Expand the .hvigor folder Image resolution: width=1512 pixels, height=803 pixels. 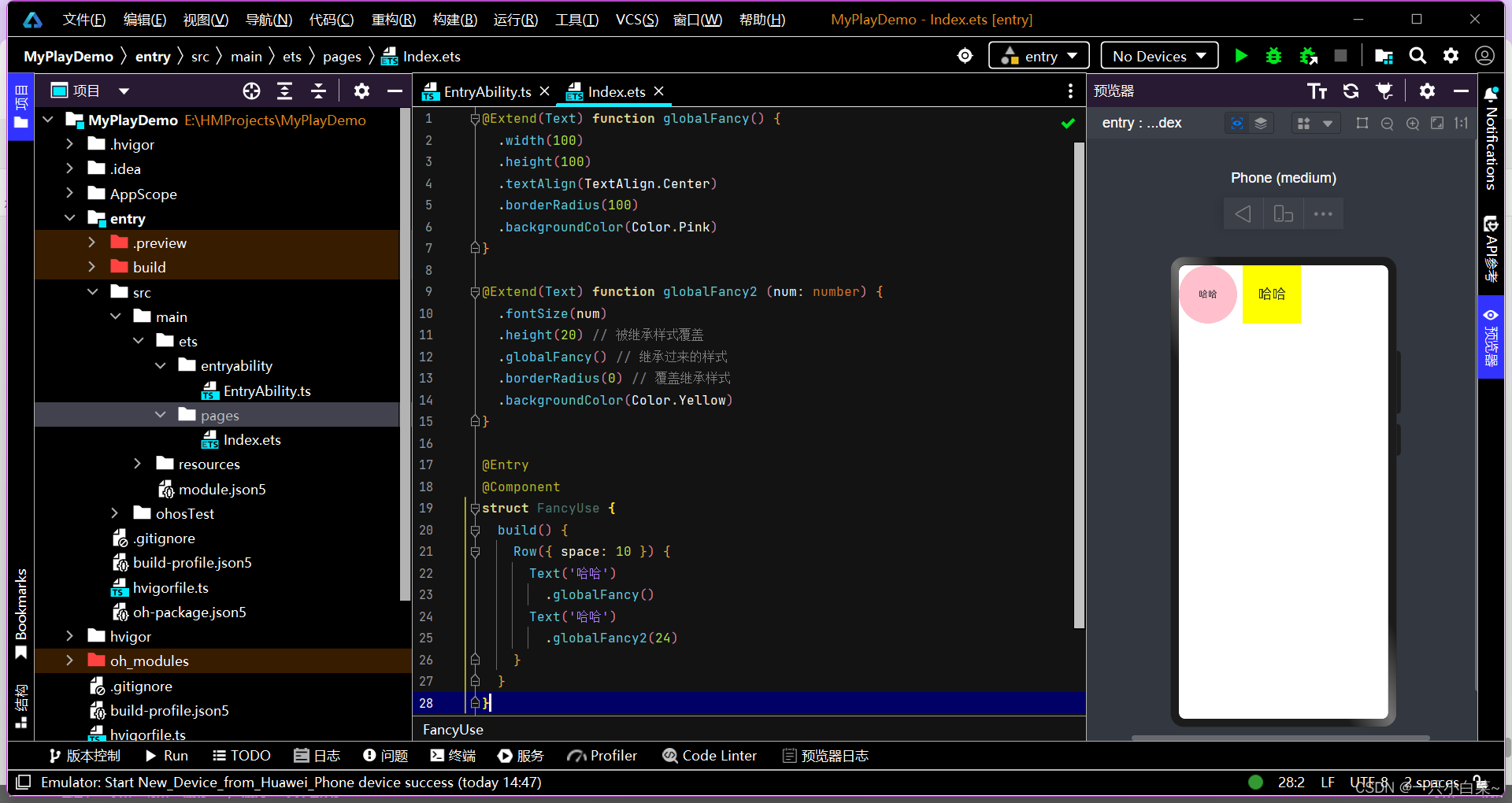coord(69,144)
